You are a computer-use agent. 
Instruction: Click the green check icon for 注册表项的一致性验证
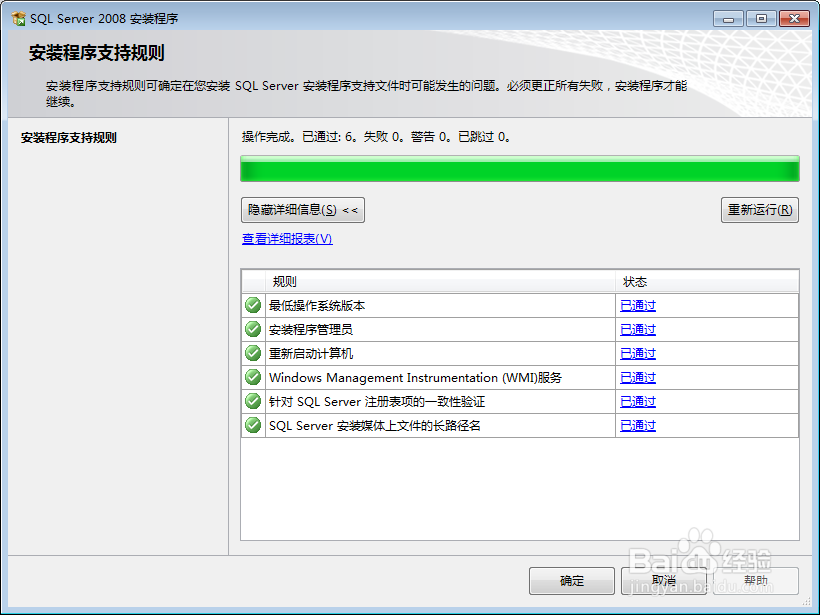253,401
